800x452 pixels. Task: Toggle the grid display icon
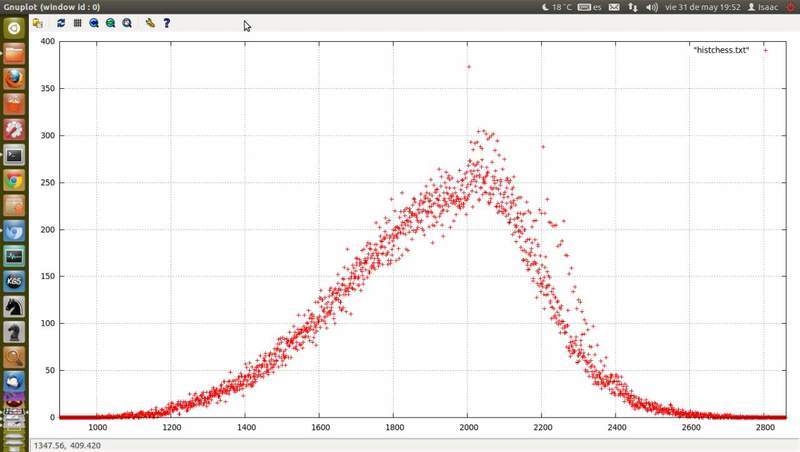[77, 22]
